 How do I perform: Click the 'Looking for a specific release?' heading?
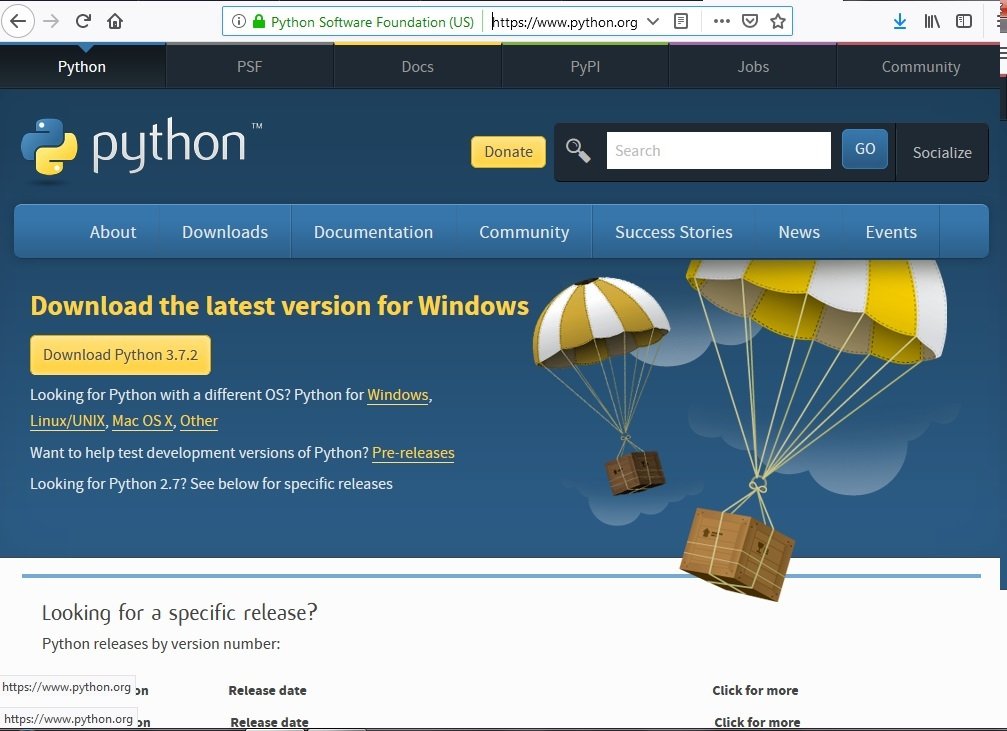180,613
